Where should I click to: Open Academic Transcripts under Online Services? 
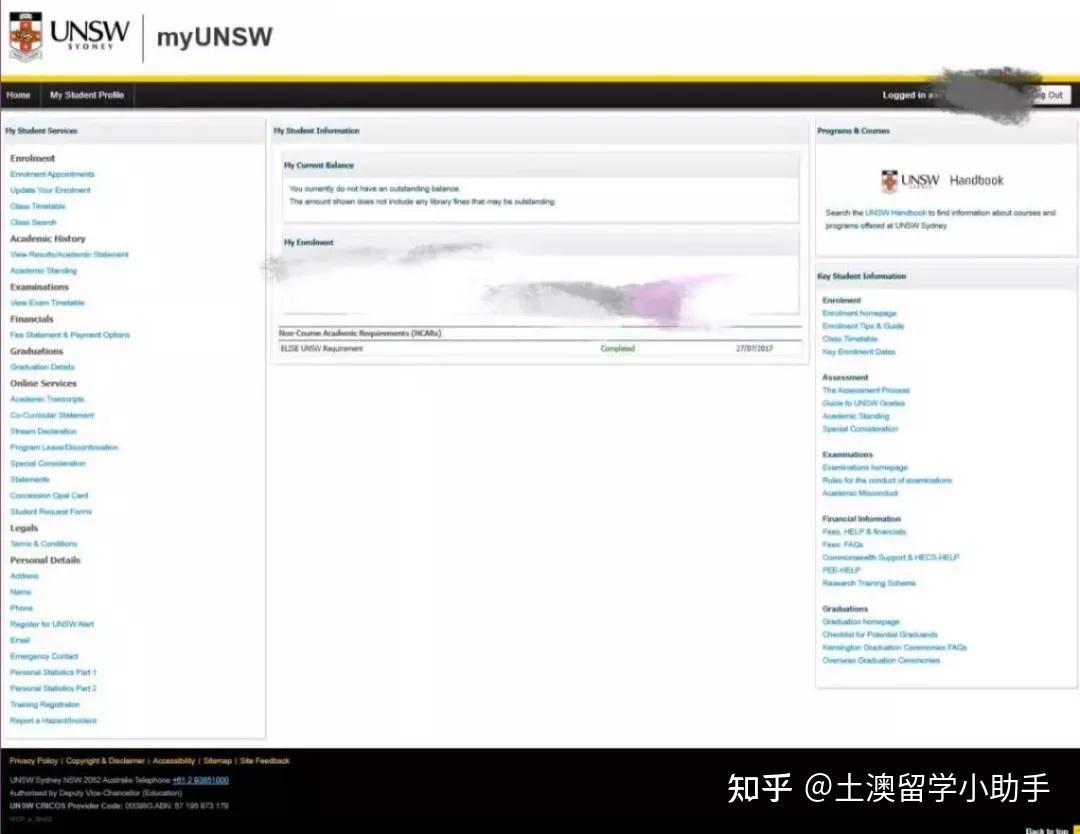(x=47, y=399)
